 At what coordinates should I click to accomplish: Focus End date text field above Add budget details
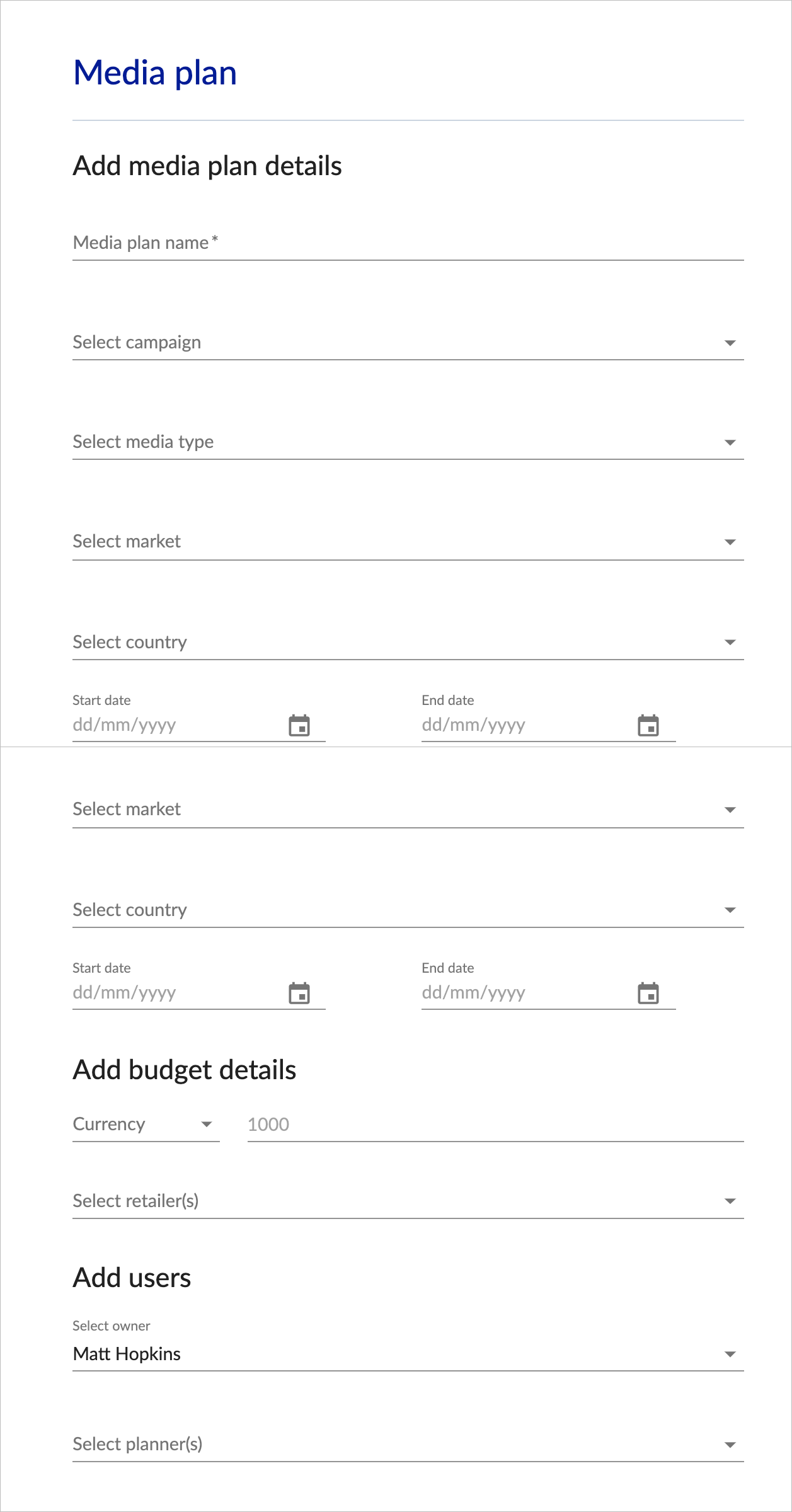(x=527, y=993)
